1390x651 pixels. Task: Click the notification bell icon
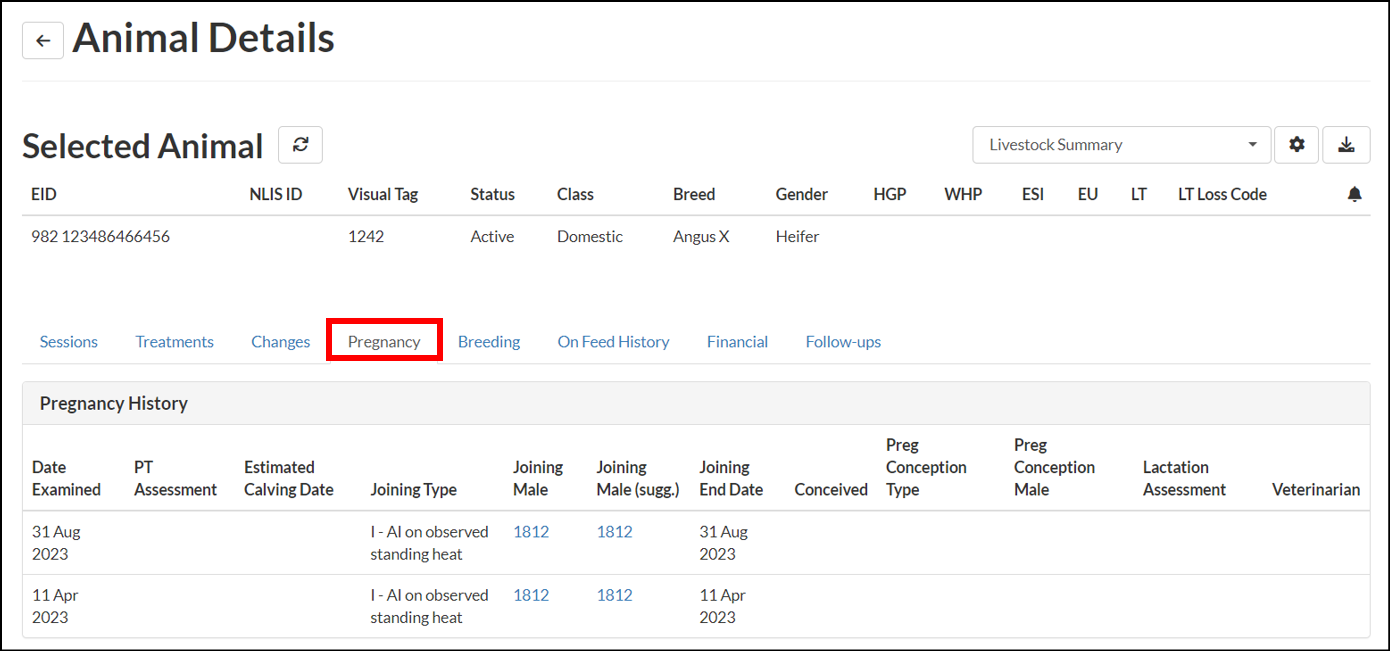pos(1354,195)
